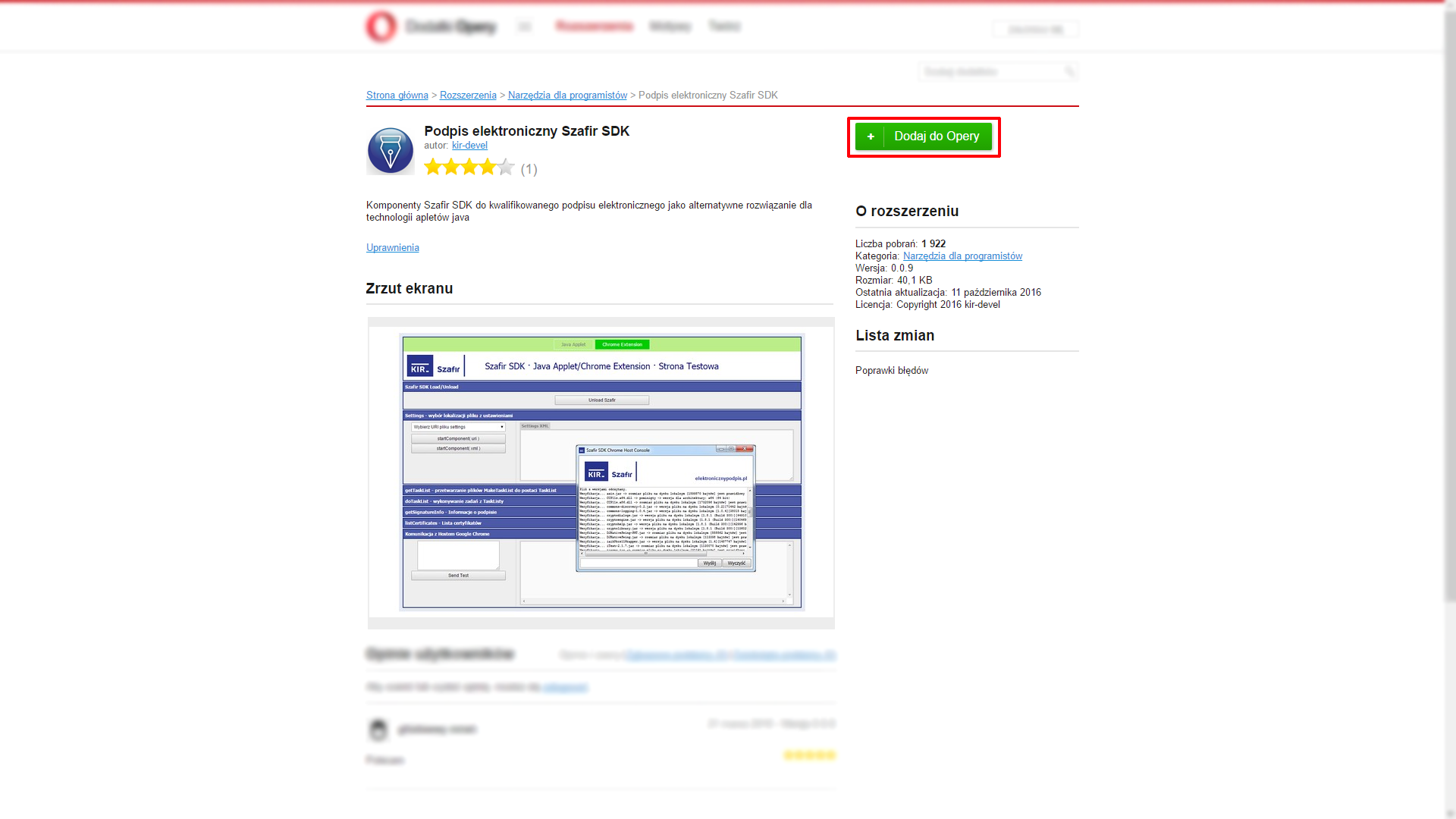Viewport: 1456px width, 819px height.
Task: Click the Szafir SDK pen nib icon
Action: point(390,150)
